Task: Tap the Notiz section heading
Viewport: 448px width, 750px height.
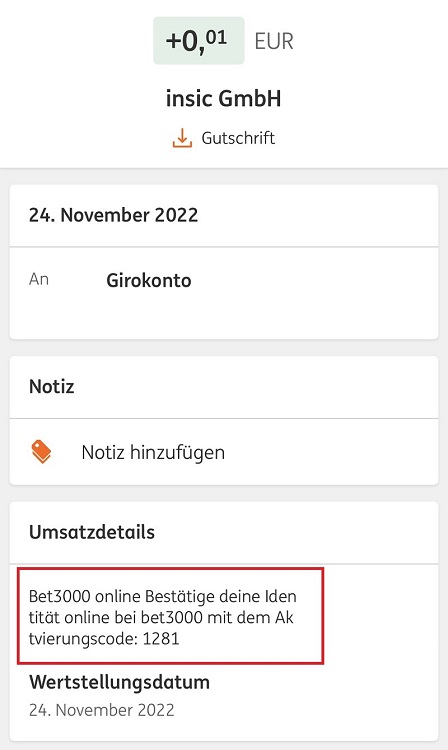Action: [52, 386]
